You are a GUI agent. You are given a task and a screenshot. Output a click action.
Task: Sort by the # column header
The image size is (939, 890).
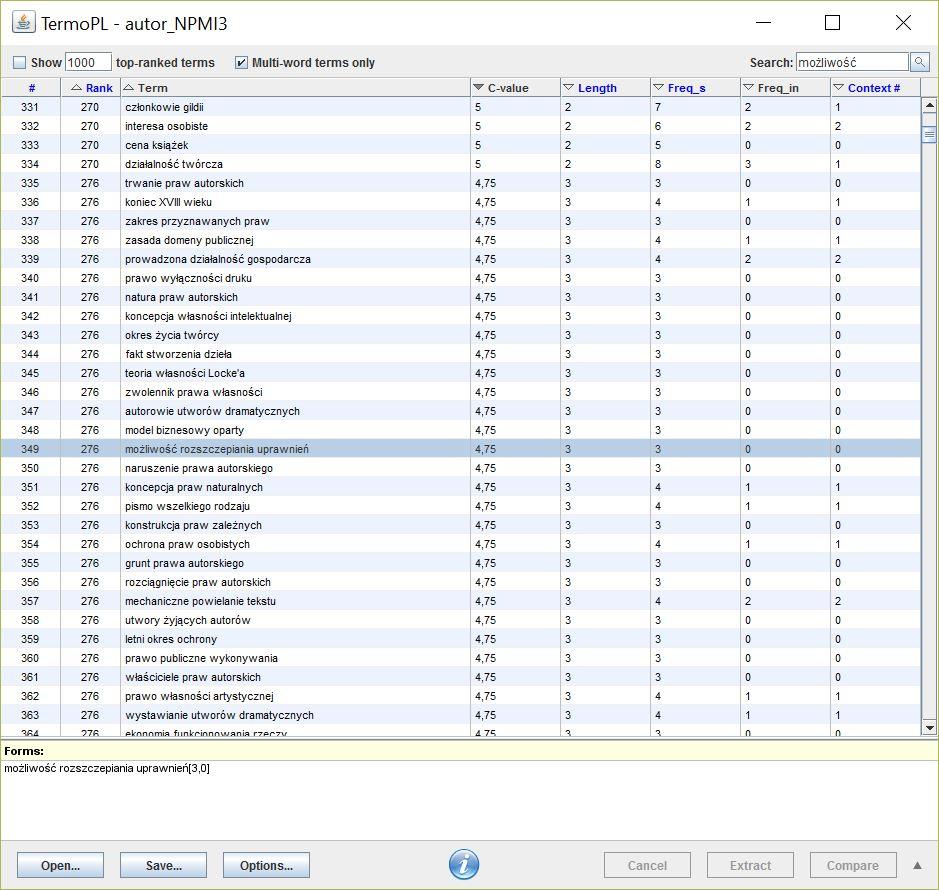click(31, 87)
